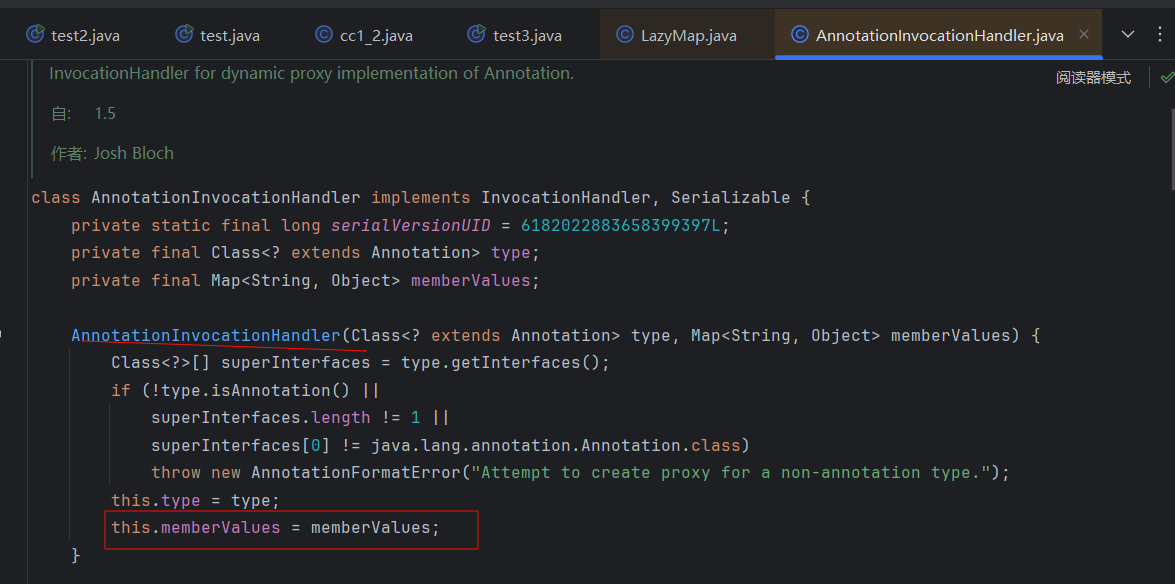Select the cc1_2.java tab
Screen dimensions: 1175x584
point(375,35)
